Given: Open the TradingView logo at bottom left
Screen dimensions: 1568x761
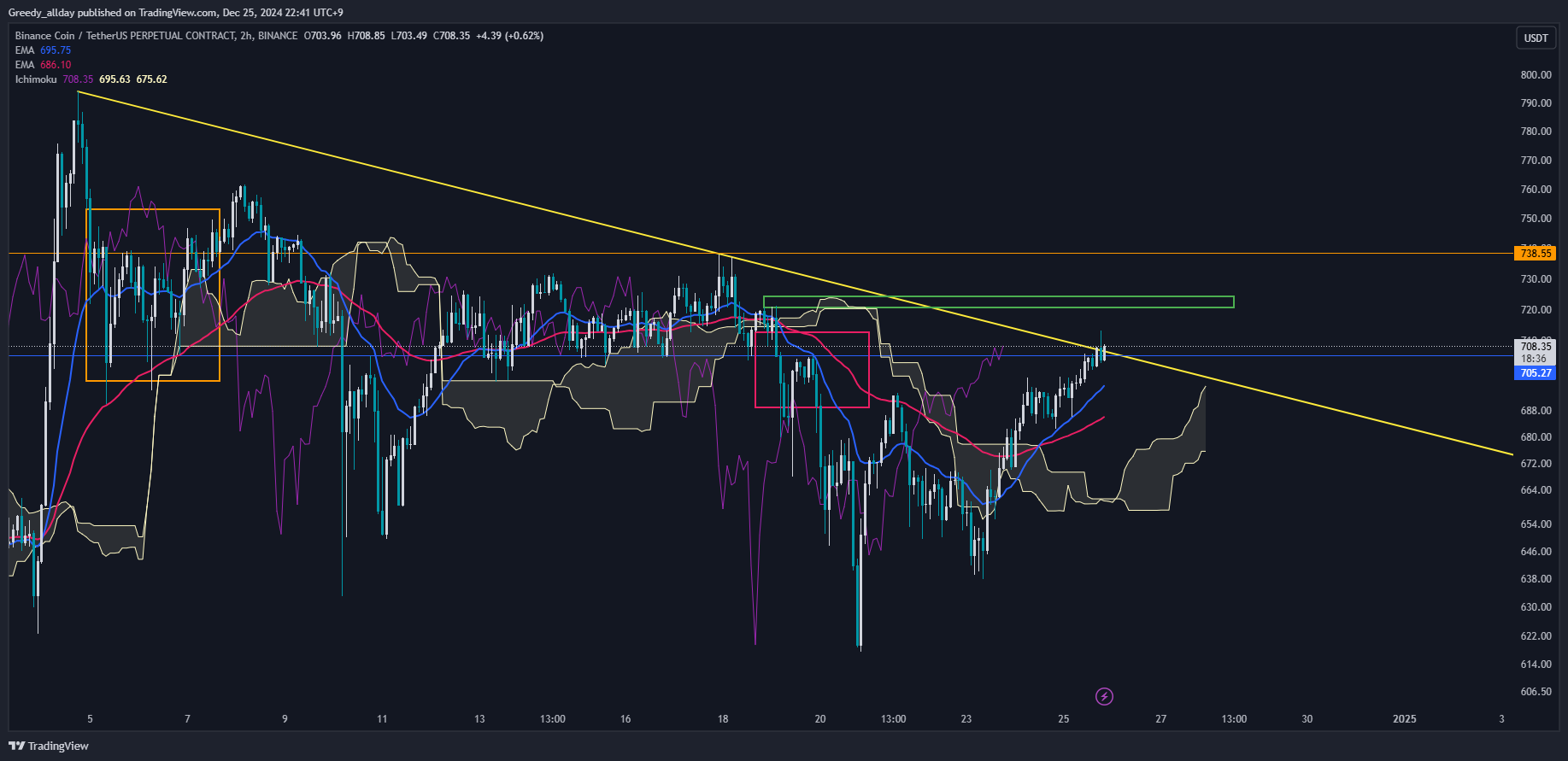Looking at the screenshot, I should [x=49, y=746].
